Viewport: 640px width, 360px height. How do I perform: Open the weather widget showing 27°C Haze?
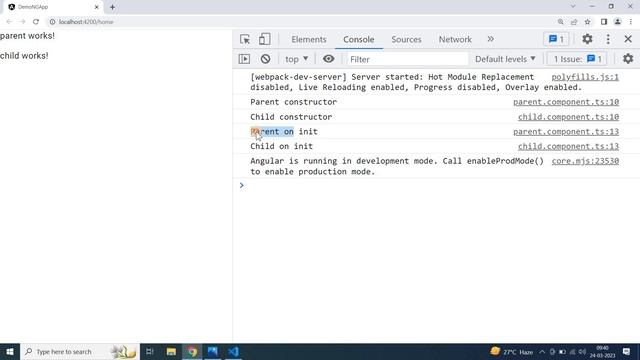point(512,351)
